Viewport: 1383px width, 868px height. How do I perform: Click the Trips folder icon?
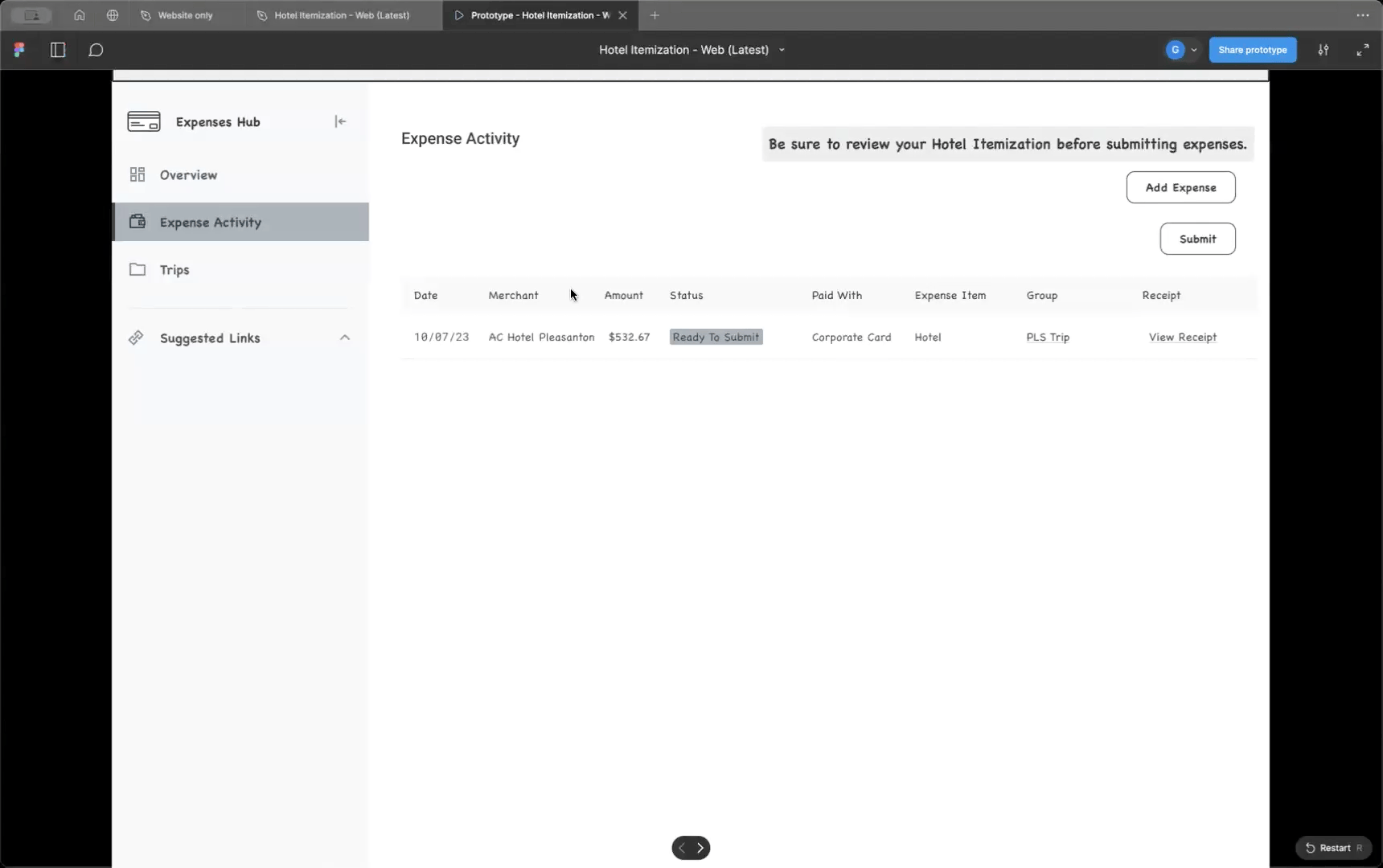click(x=137, y=269)
